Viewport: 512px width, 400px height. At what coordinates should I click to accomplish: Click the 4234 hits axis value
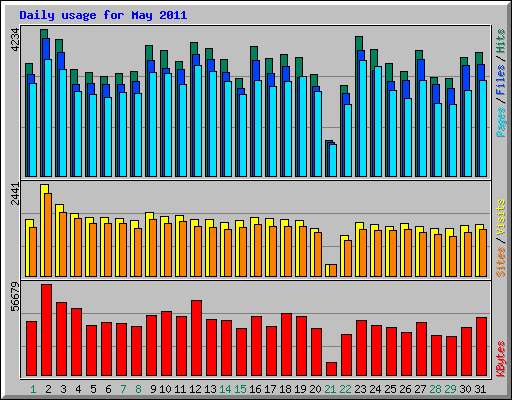point(15,40)
